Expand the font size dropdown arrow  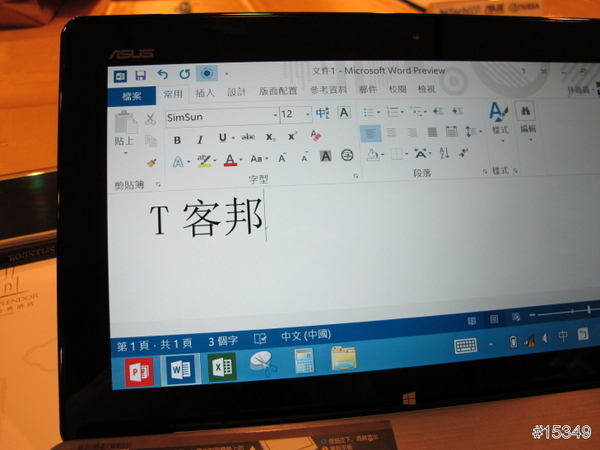point(308,114)
